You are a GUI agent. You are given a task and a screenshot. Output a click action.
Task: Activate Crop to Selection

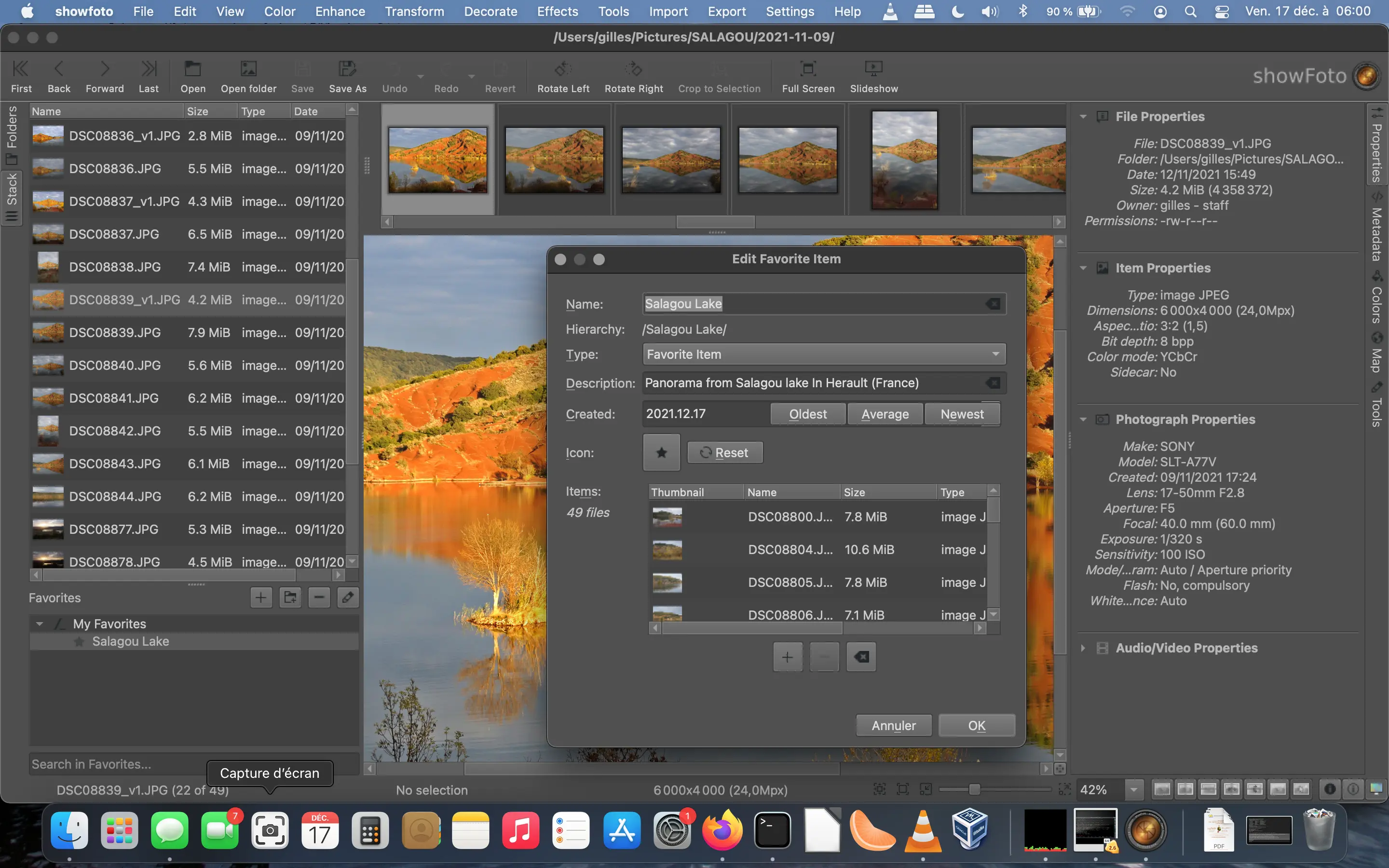(x=718, y=76)
